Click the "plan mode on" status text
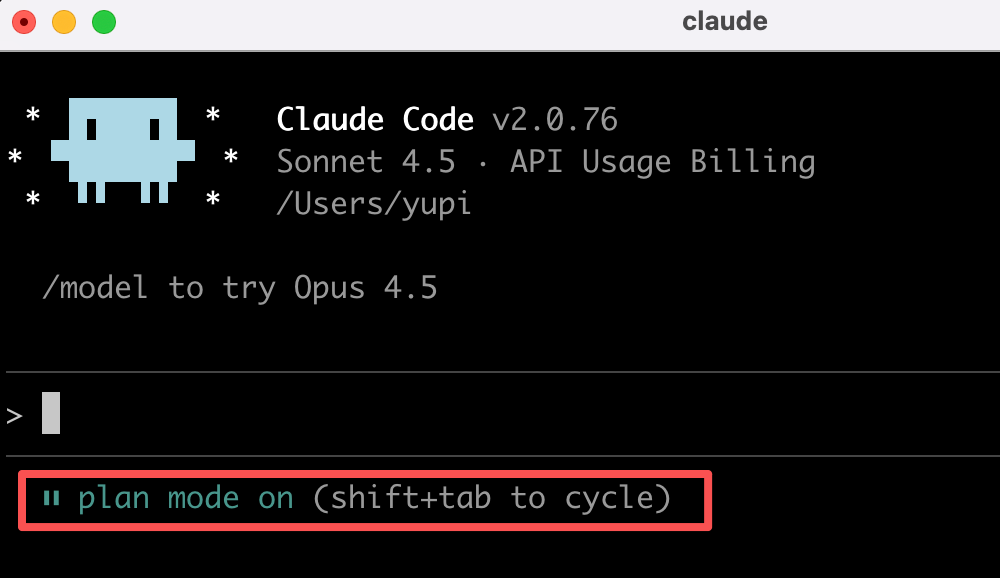 click(186, 498)
